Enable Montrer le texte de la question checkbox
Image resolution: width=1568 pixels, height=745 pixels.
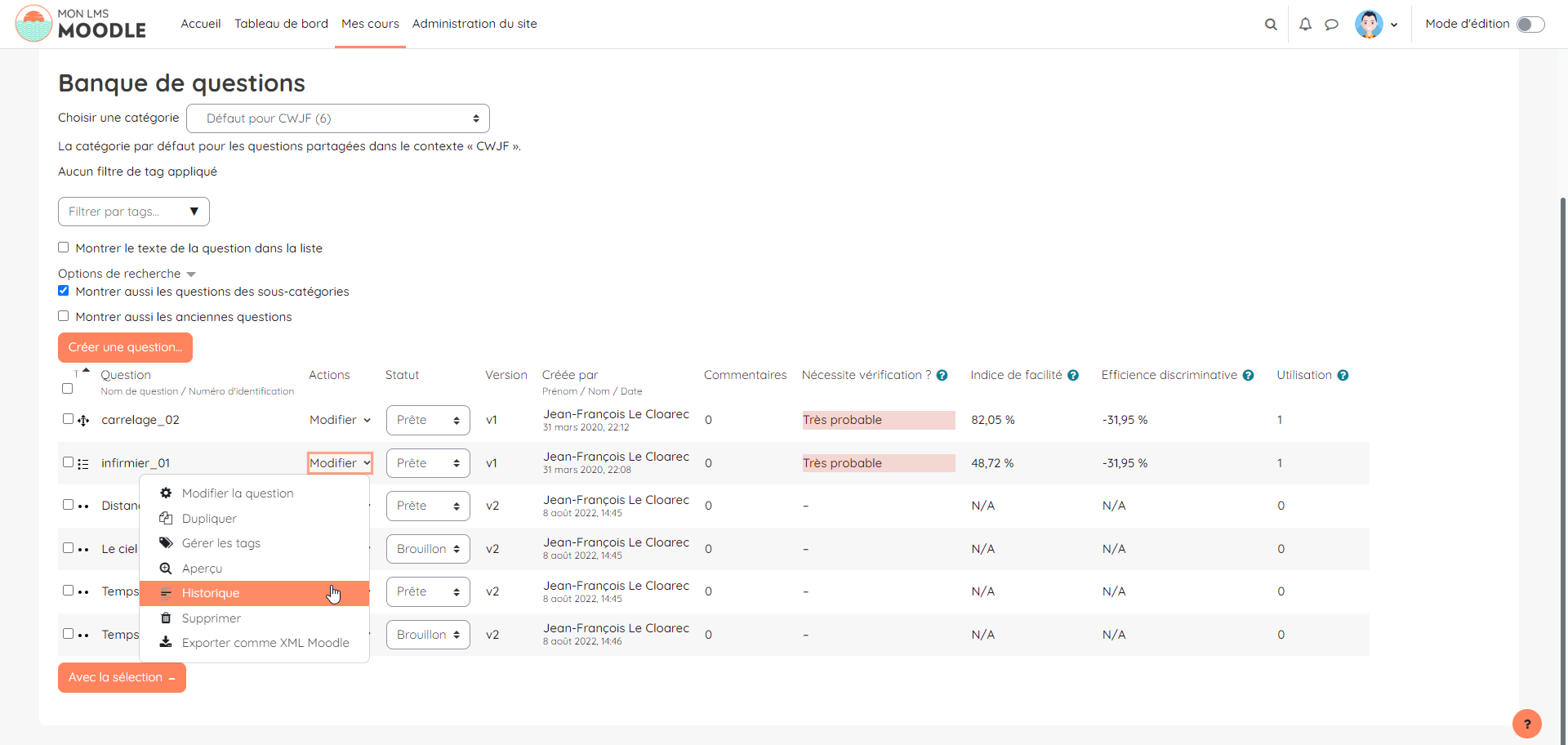[64, 248]
